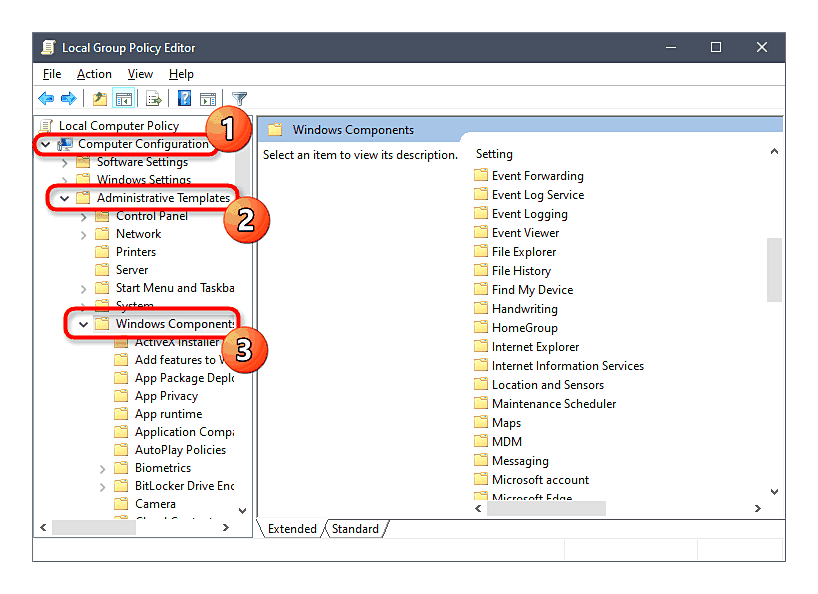Expand the Software Settings tree node
Image resolution: width=818 pixels, height=594 pixels.
65,162
